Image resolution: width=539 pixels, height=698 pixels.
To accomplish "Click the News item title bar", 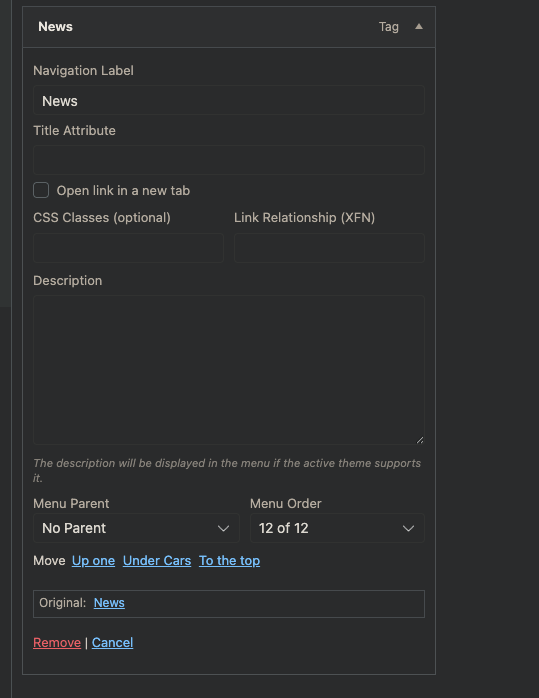I will click(x=229, y=27).
